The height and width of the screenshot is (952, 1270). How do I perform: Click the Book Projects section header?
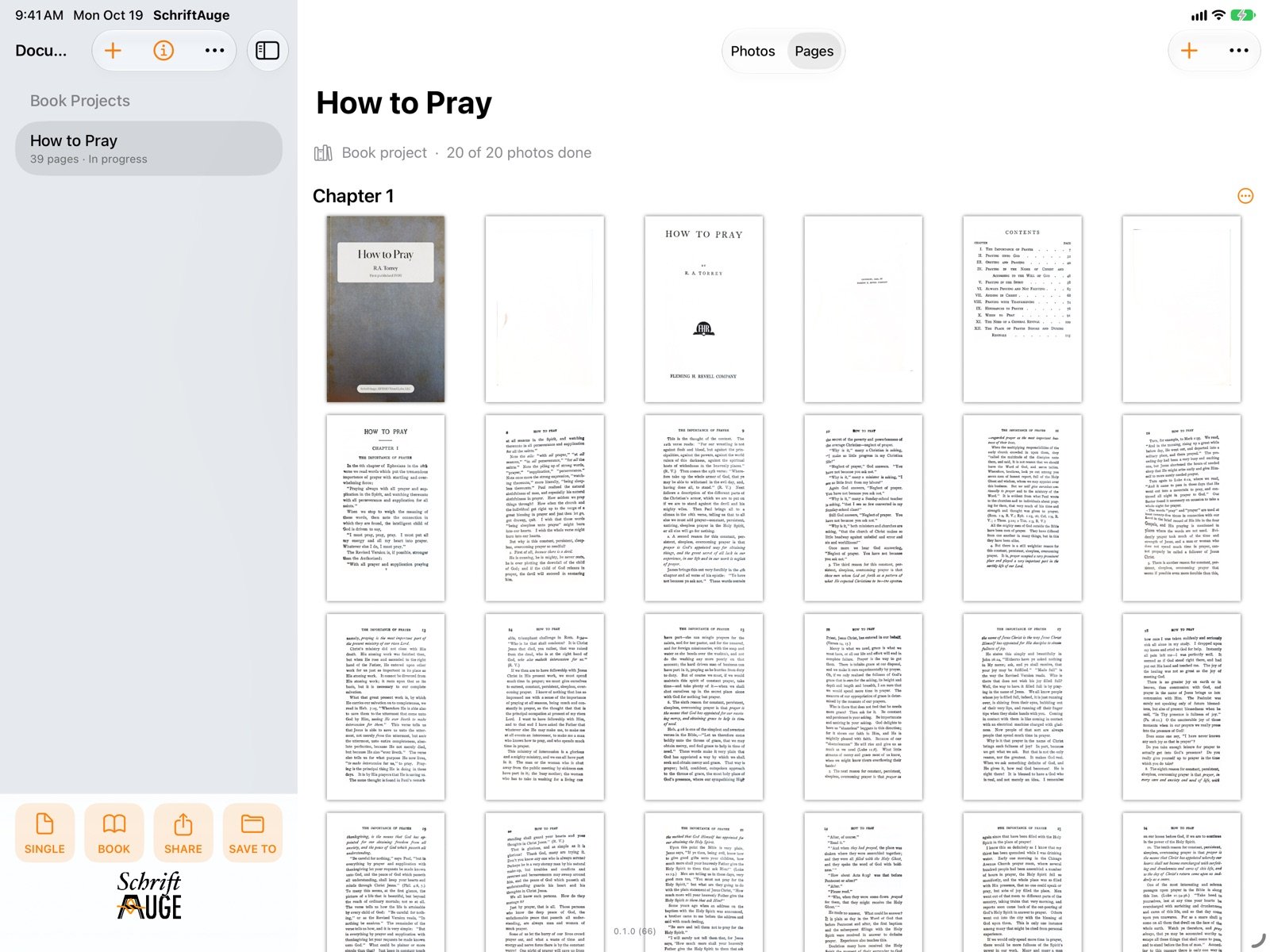pos(80,101)
